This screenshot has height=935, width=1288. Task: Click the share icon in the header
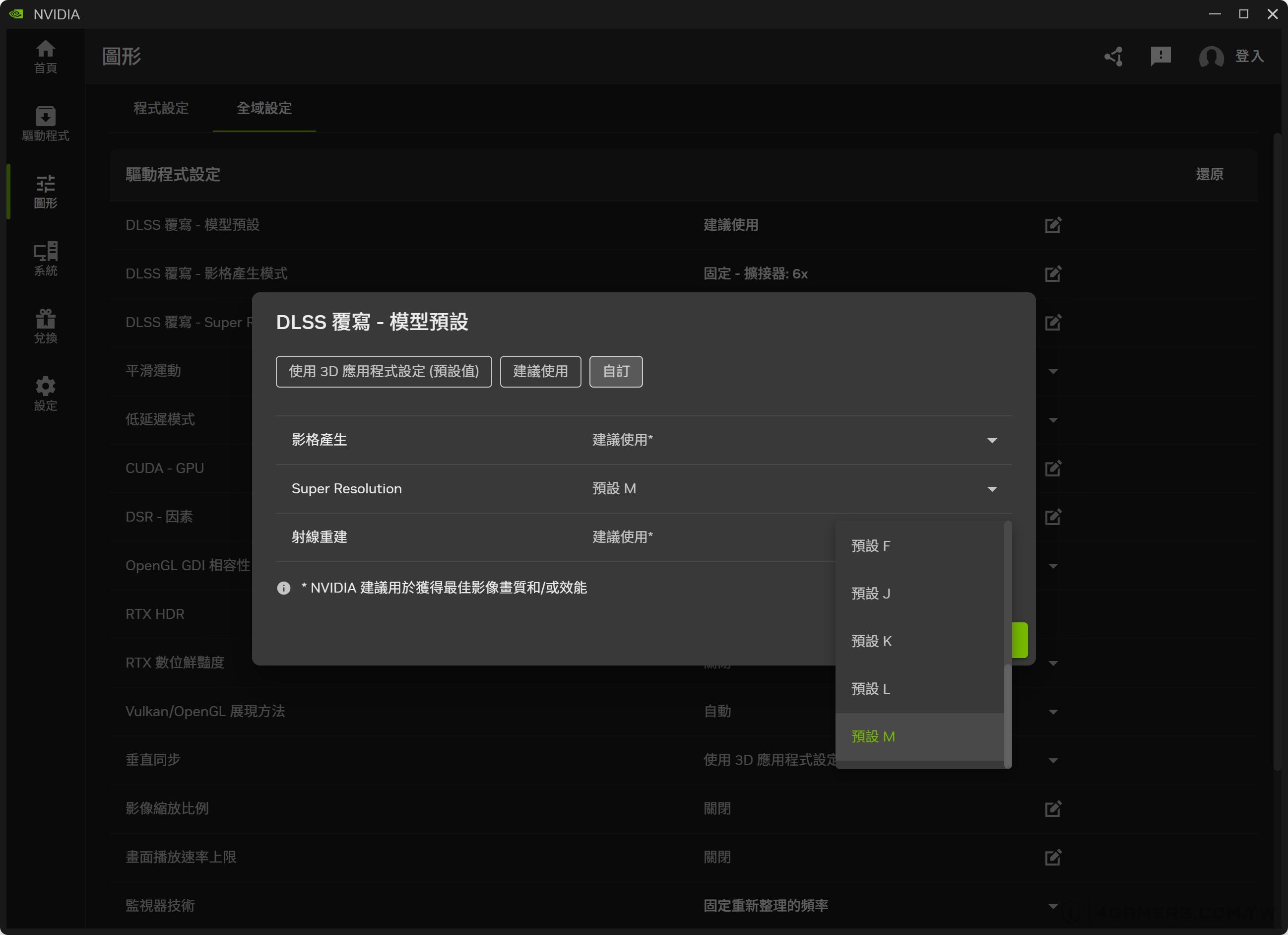tap(1113, 57)
